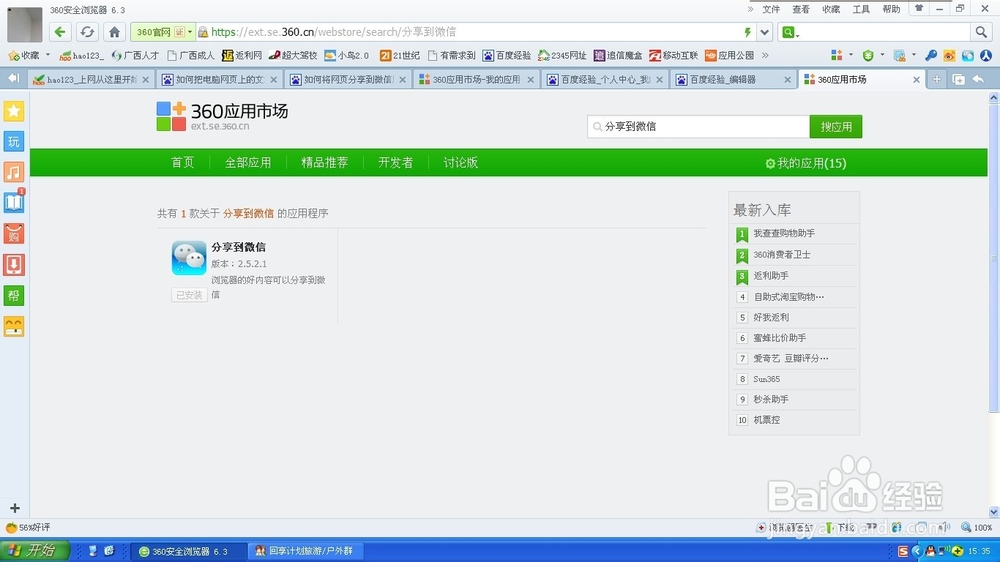Click the 已安装 installed button
Viewport: 1000px width, 562px height.
click(189, 295)
